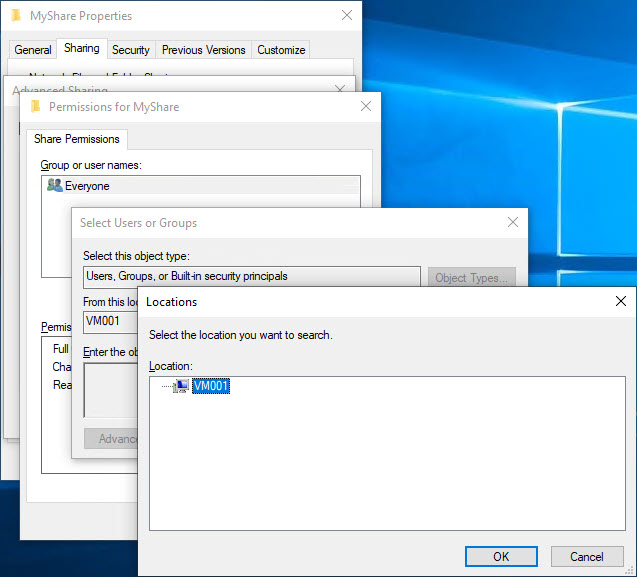The height and width of the screenshot is (577, 637).
Task: Switch to the General tab
Action: (33, 50)
